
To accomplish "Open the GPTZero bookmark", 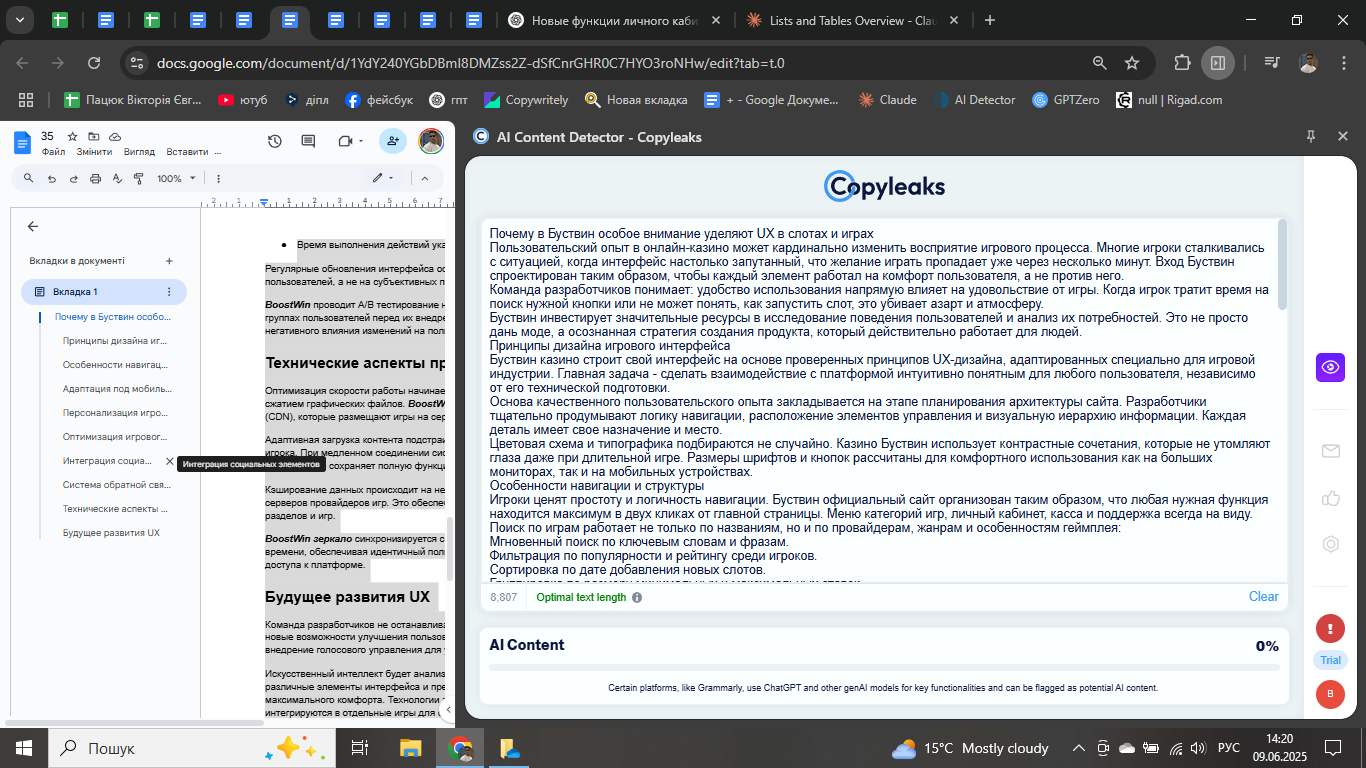I will [1065, 100].
